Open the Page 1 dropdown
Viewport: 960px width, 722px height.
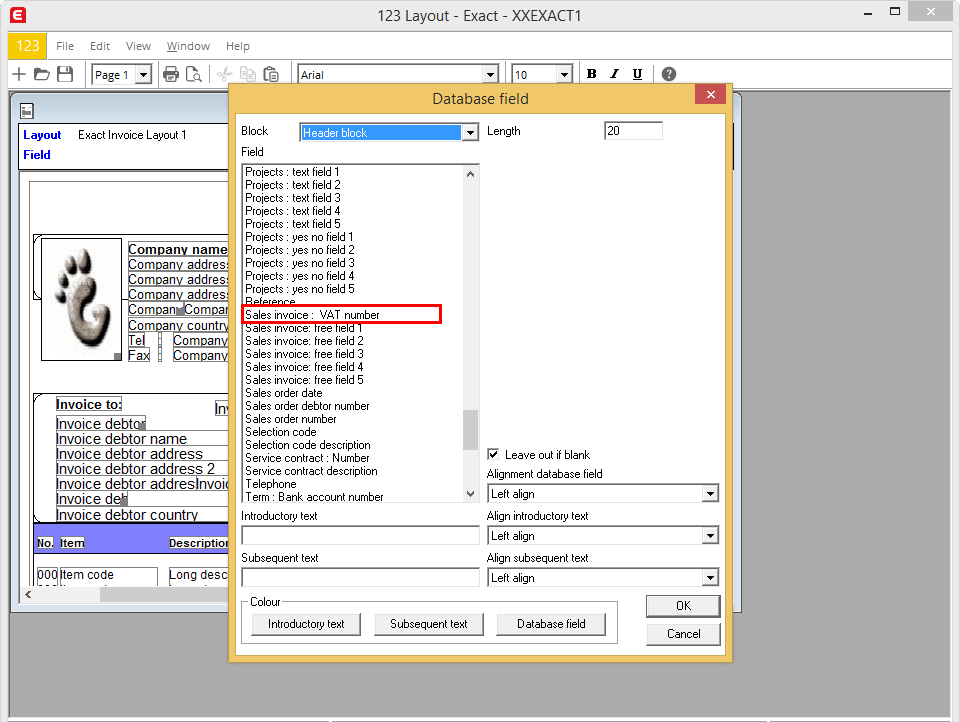[143, 75]
